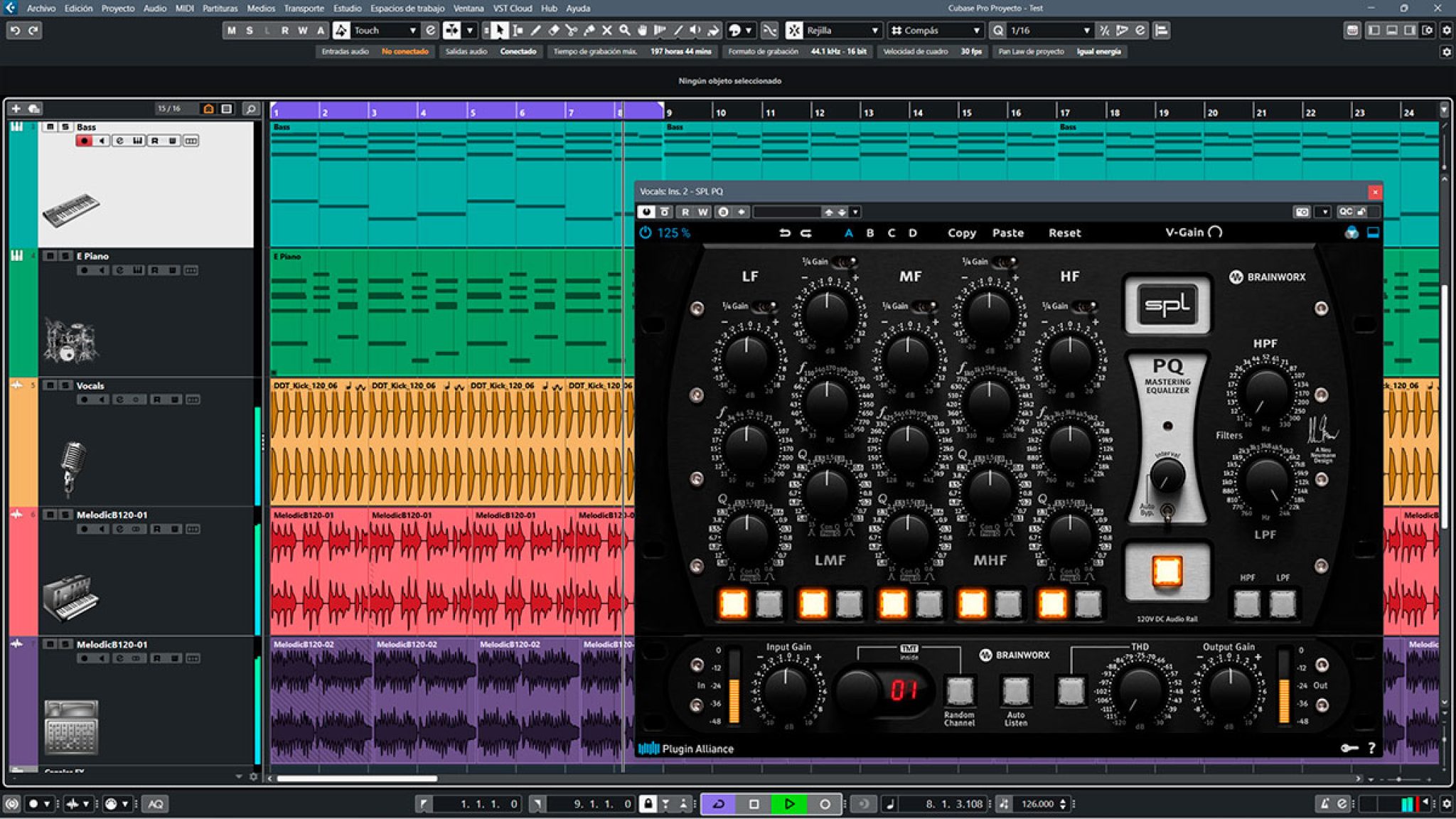The height and width of the screenshot is (819, 1456).
Task: Open the Ayuda menu
Action: pyautogui.click(x=578, y=8)
